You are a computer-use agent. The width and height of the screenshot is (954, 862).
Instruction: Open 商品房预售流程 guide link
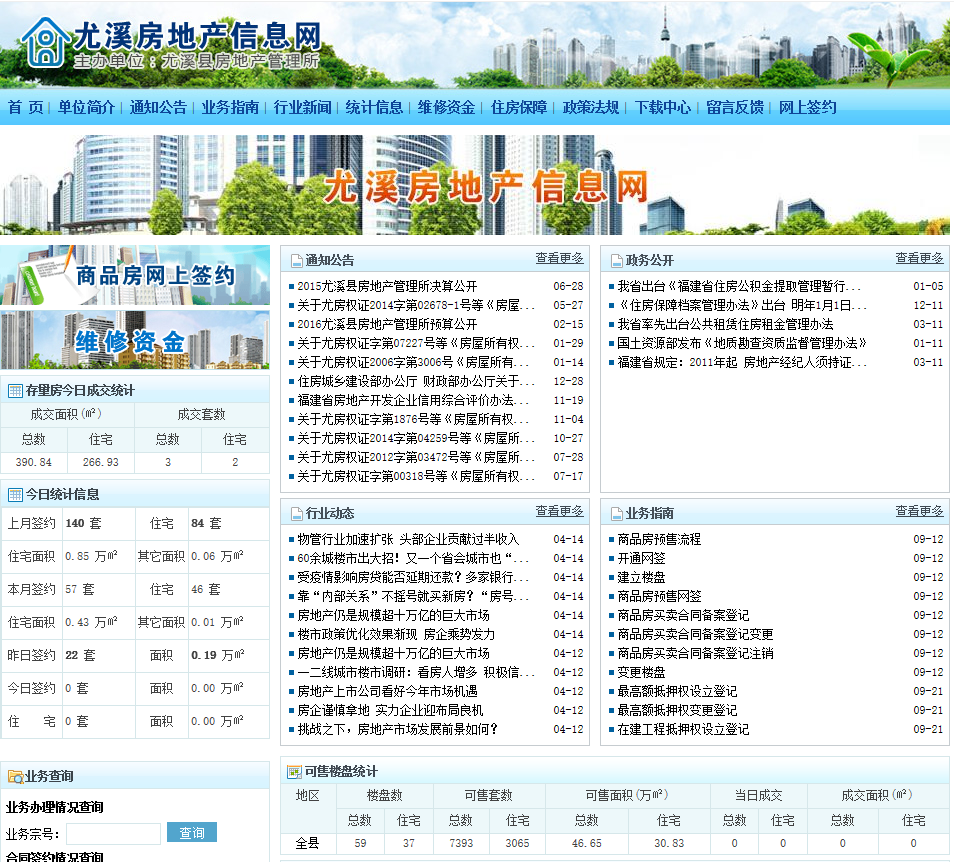tap(659, 539)
